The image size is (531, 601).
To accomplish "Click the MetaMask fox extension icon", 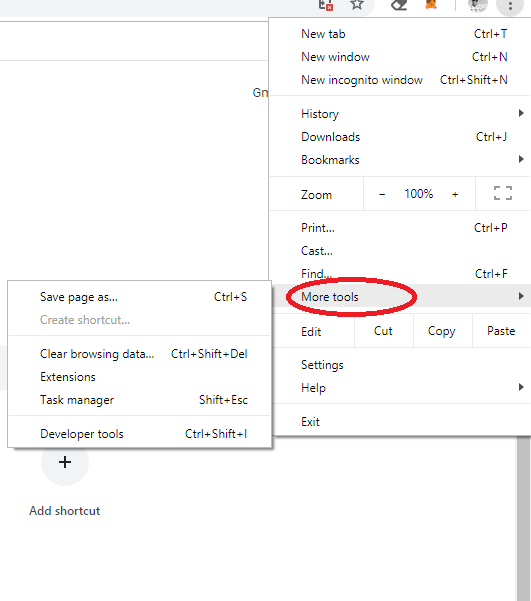I will [431, 4].
